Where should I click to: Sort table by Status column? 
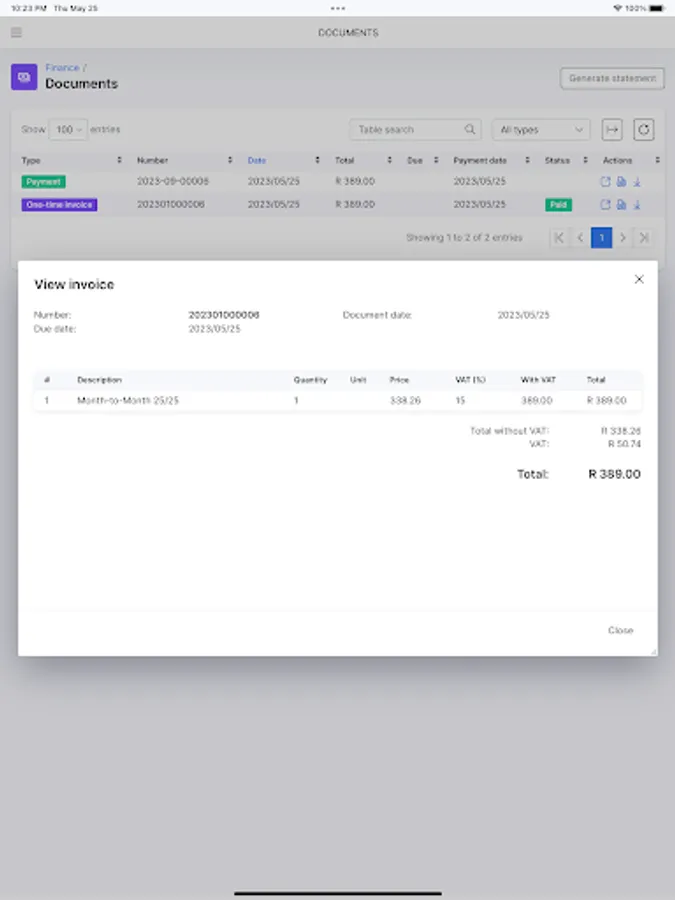tap(566, 160)
